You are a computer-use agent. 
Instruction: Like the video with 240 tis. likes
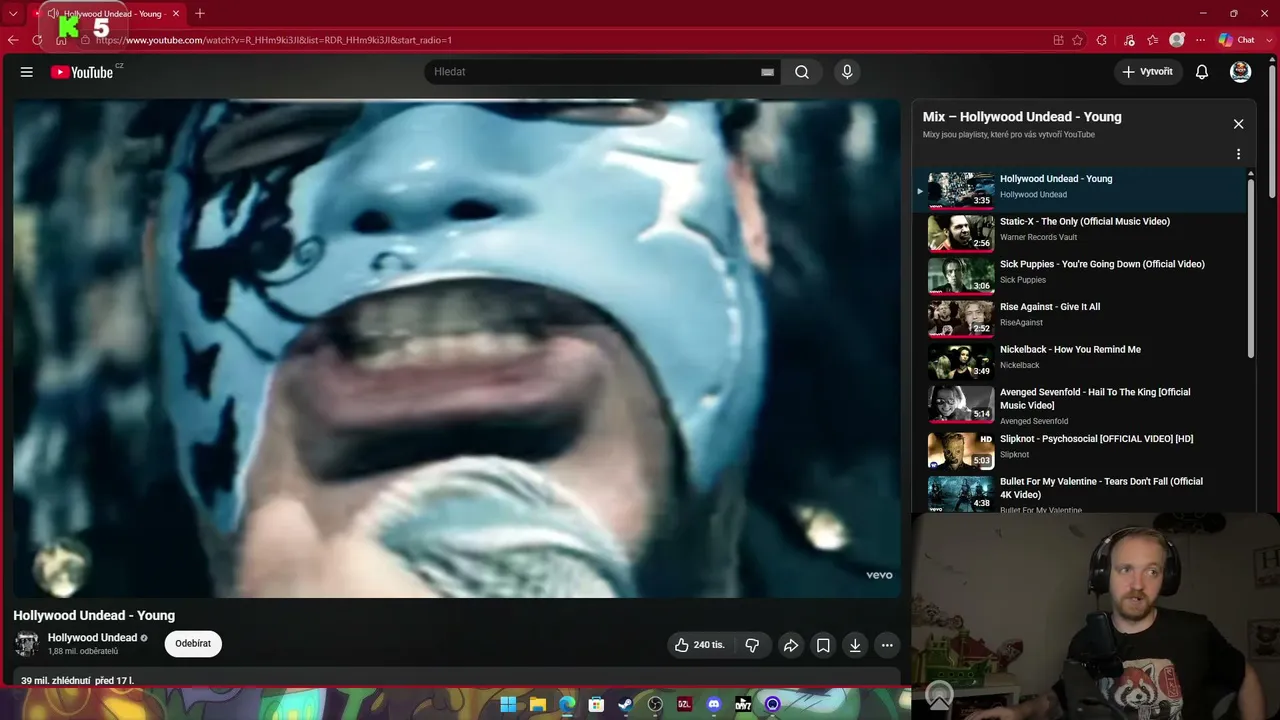(699, 645)
